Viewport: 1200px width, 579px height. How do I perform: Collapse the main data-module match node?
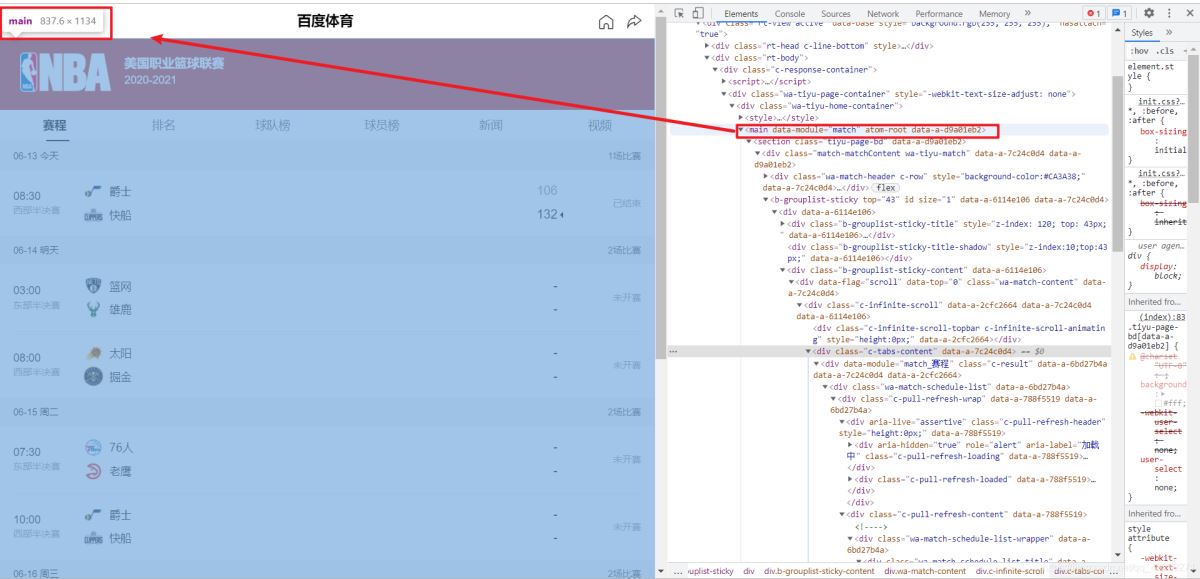coord(741,130)
